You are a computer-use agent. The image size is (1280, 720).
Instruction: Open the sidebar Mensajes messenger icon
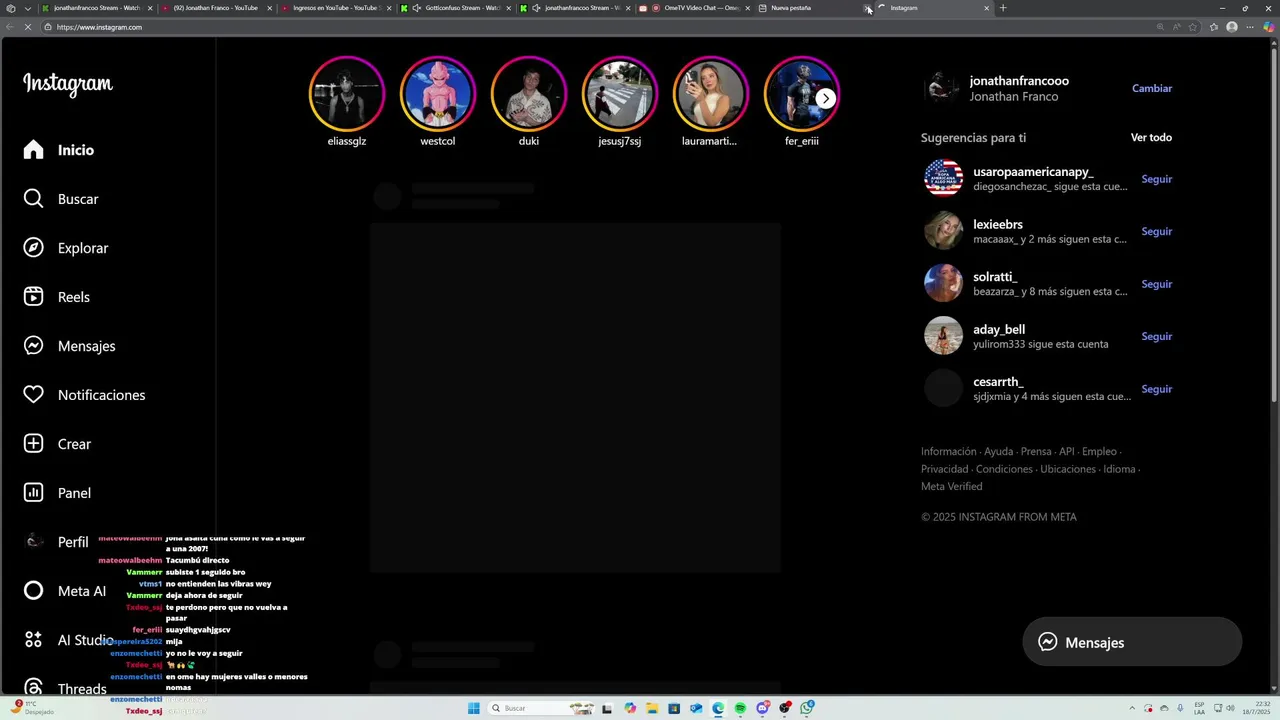[33, 346]
